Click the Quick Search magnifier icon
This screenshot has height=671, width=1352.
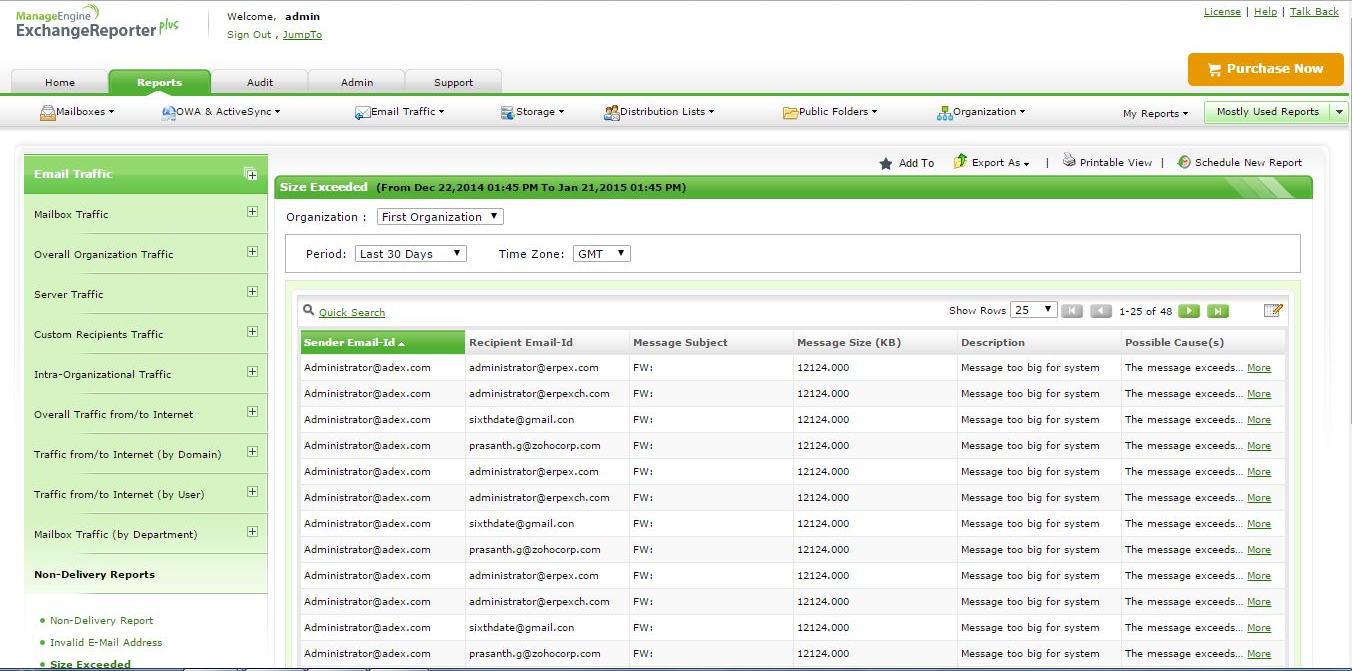(309, 311)
